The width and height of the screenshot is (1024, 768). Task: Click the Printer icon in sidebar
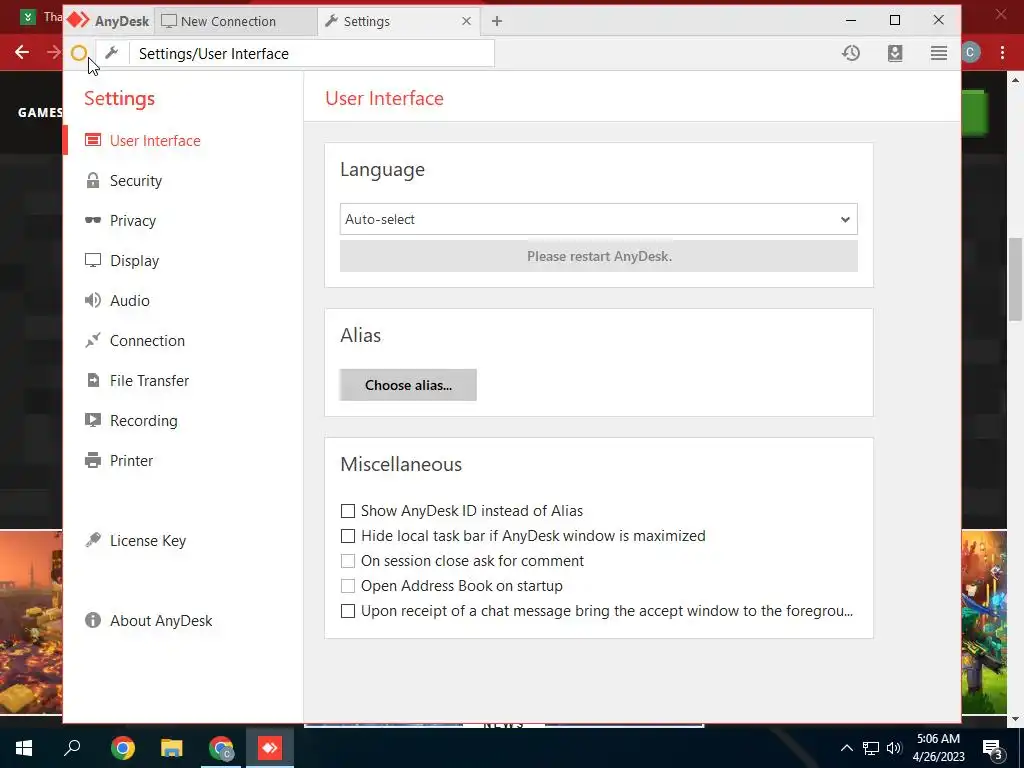pyautogui.click(x=93, y=460)
